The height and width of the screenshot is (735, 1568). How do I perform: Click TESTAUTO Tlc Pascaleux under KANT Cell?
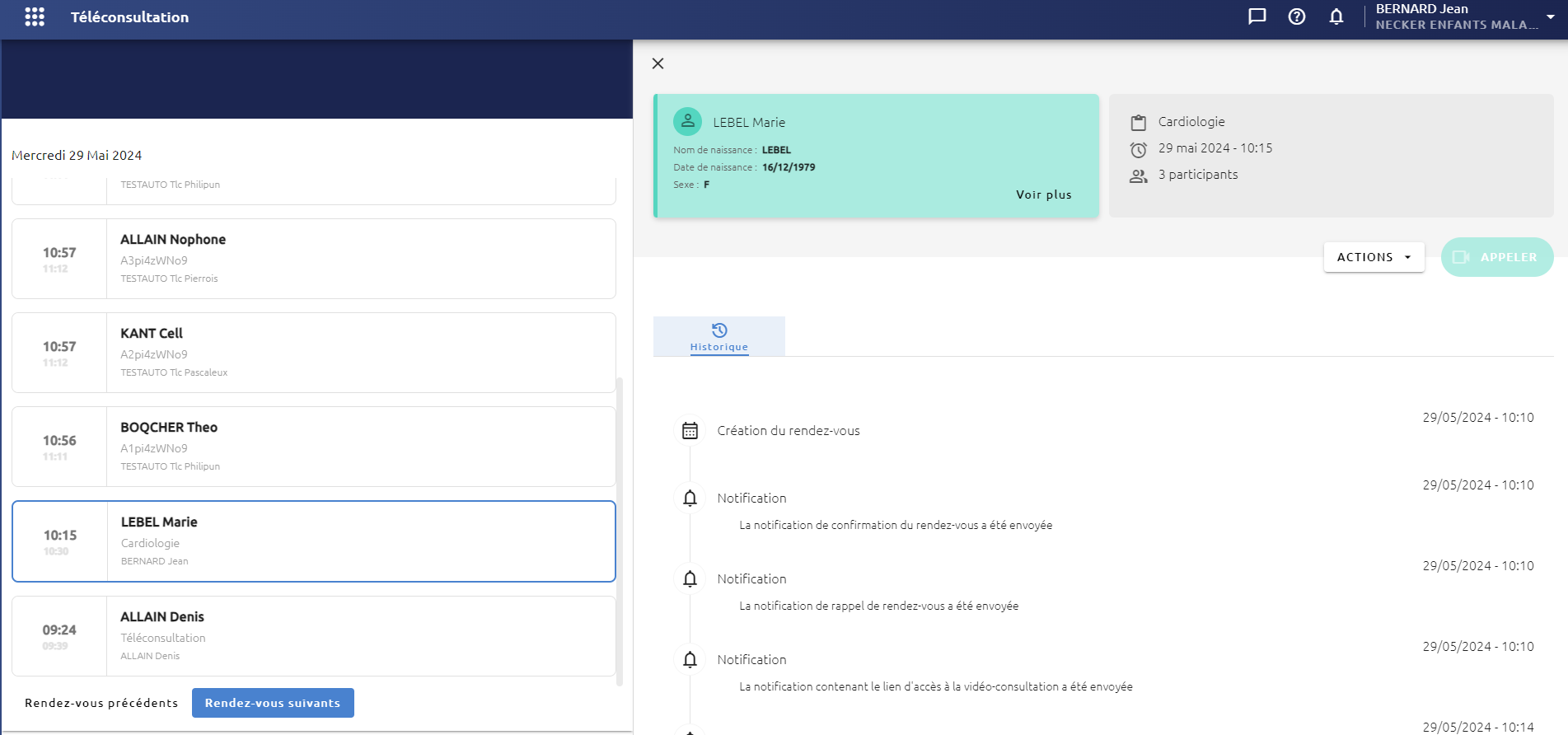(174, 372)
